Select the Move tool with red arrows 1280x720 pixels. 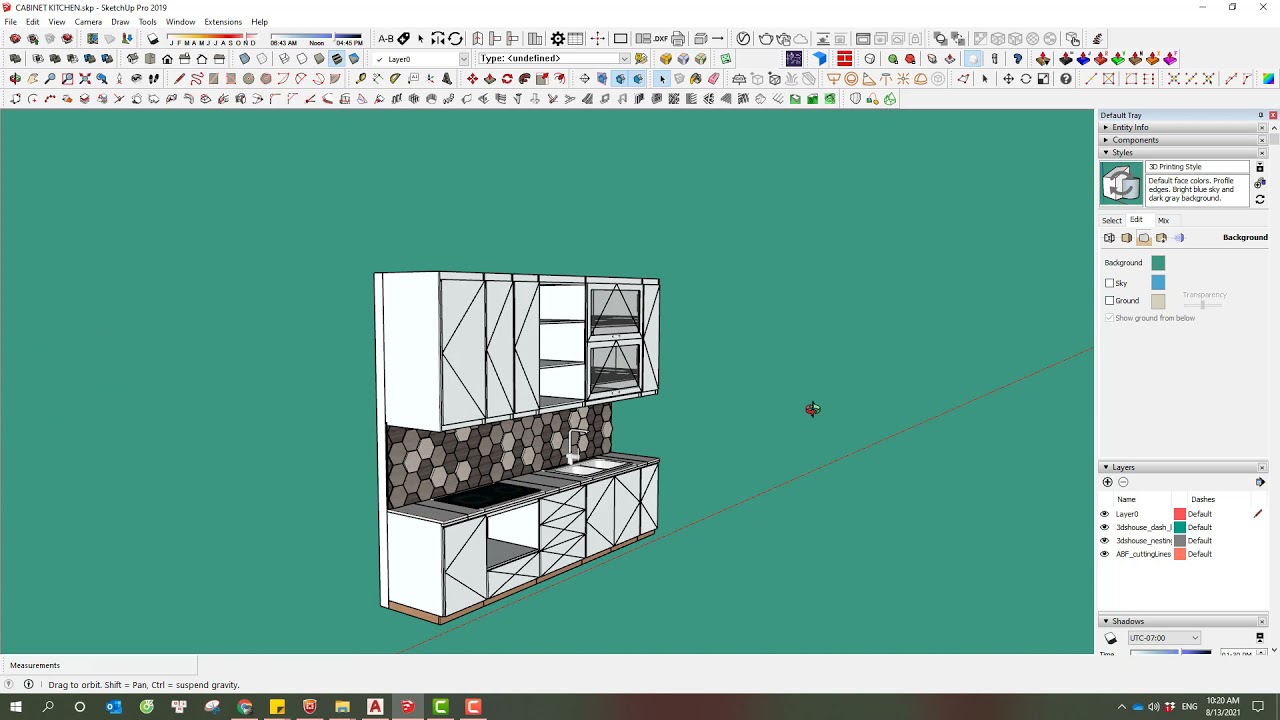[x=471, y=78]
